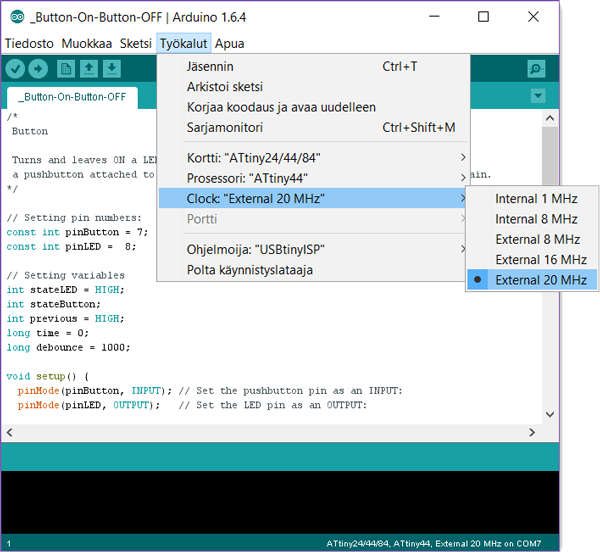Screen dimensions: 600x552
Task: Click the horizontal scrollbar right arrow
Action: pyautogui.click(x=532, y=432)
